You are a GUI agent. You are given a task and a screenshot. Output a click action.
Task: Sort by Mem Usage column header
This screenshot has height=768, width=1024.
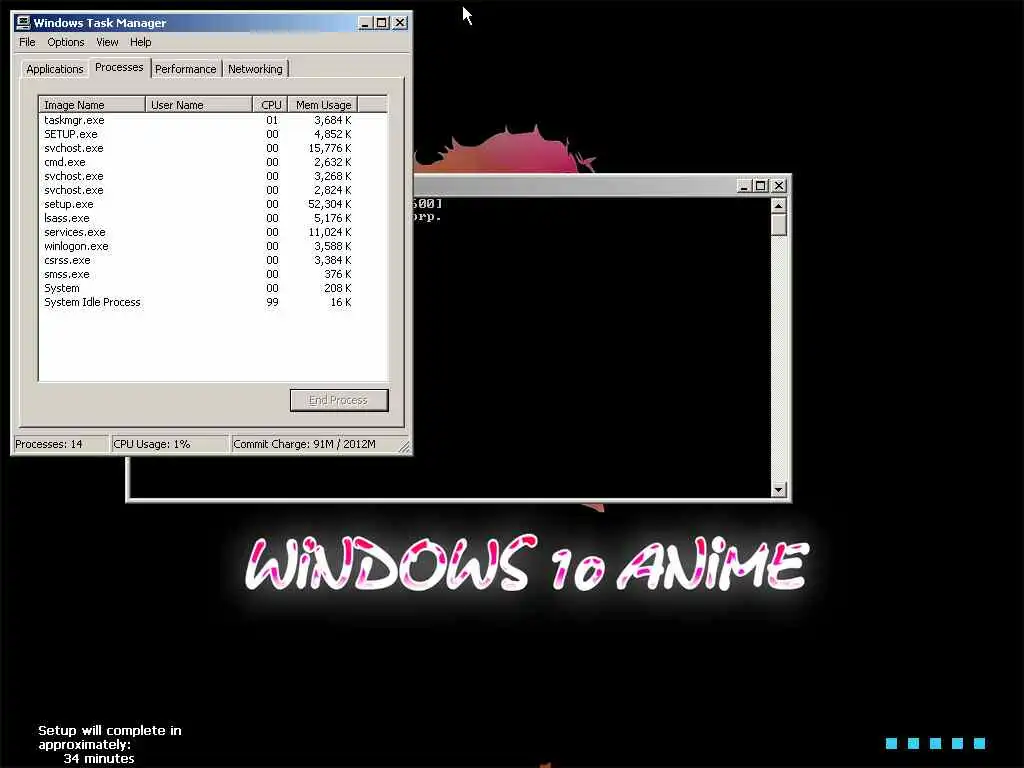tap(323, 105)
